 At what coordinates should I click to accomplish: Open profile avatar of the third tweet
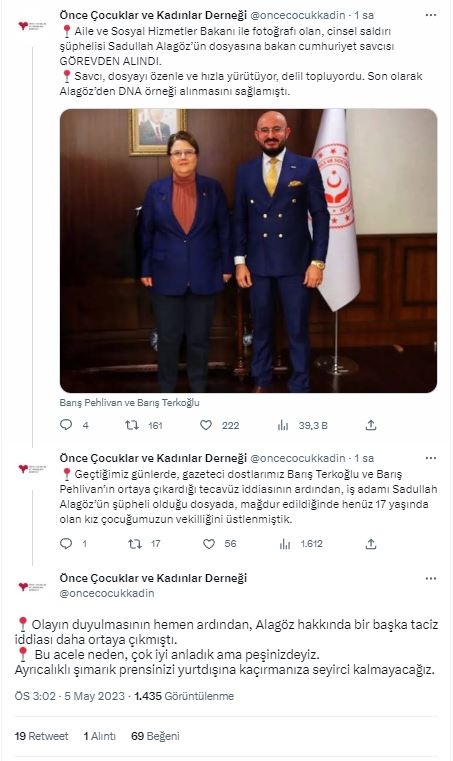32,586
